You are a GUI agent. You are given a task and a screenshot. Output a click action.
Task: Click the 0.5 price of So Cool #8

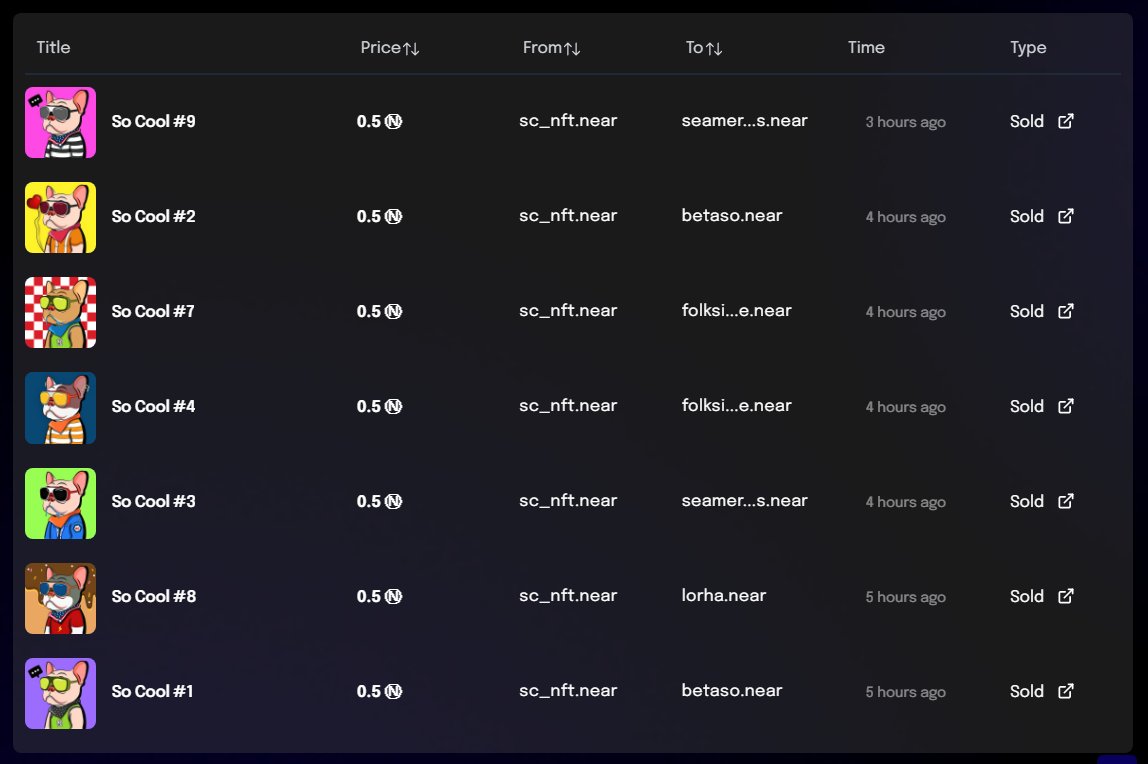pyautogui.click(x=379, y=596)
